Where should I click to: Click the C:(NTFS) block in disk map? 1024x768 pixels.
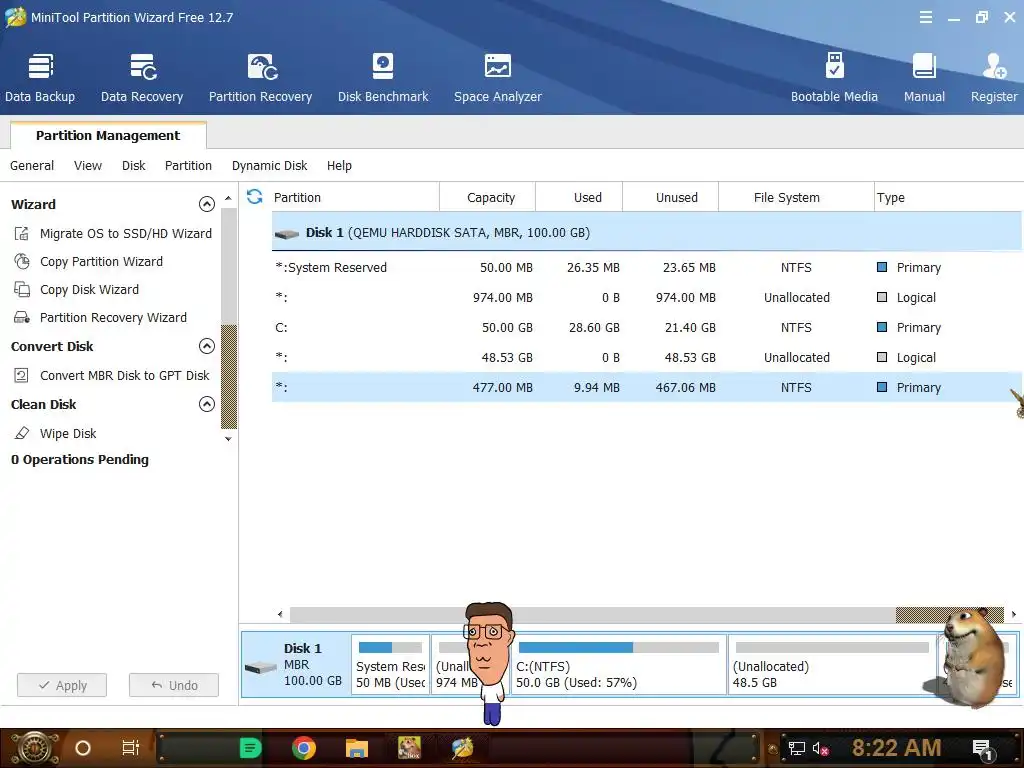point(618,665)
